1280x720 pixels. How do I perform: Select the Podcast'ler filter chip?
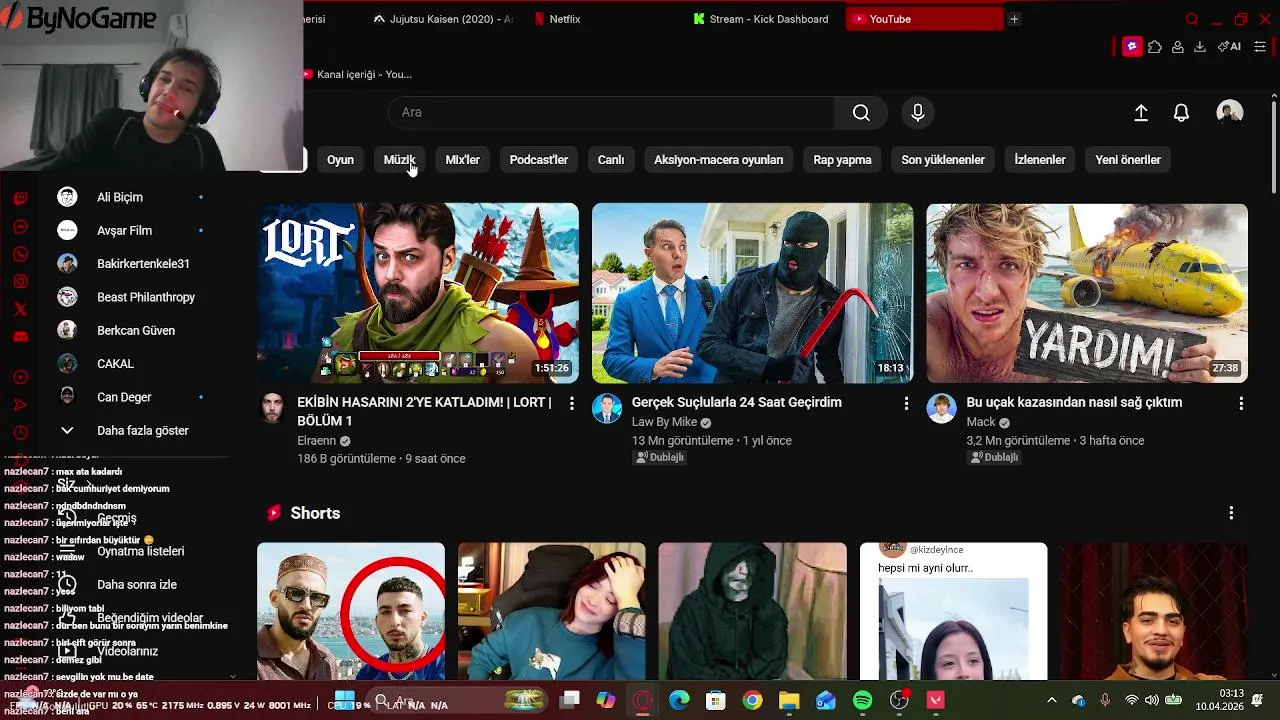(x=538, y=160)
